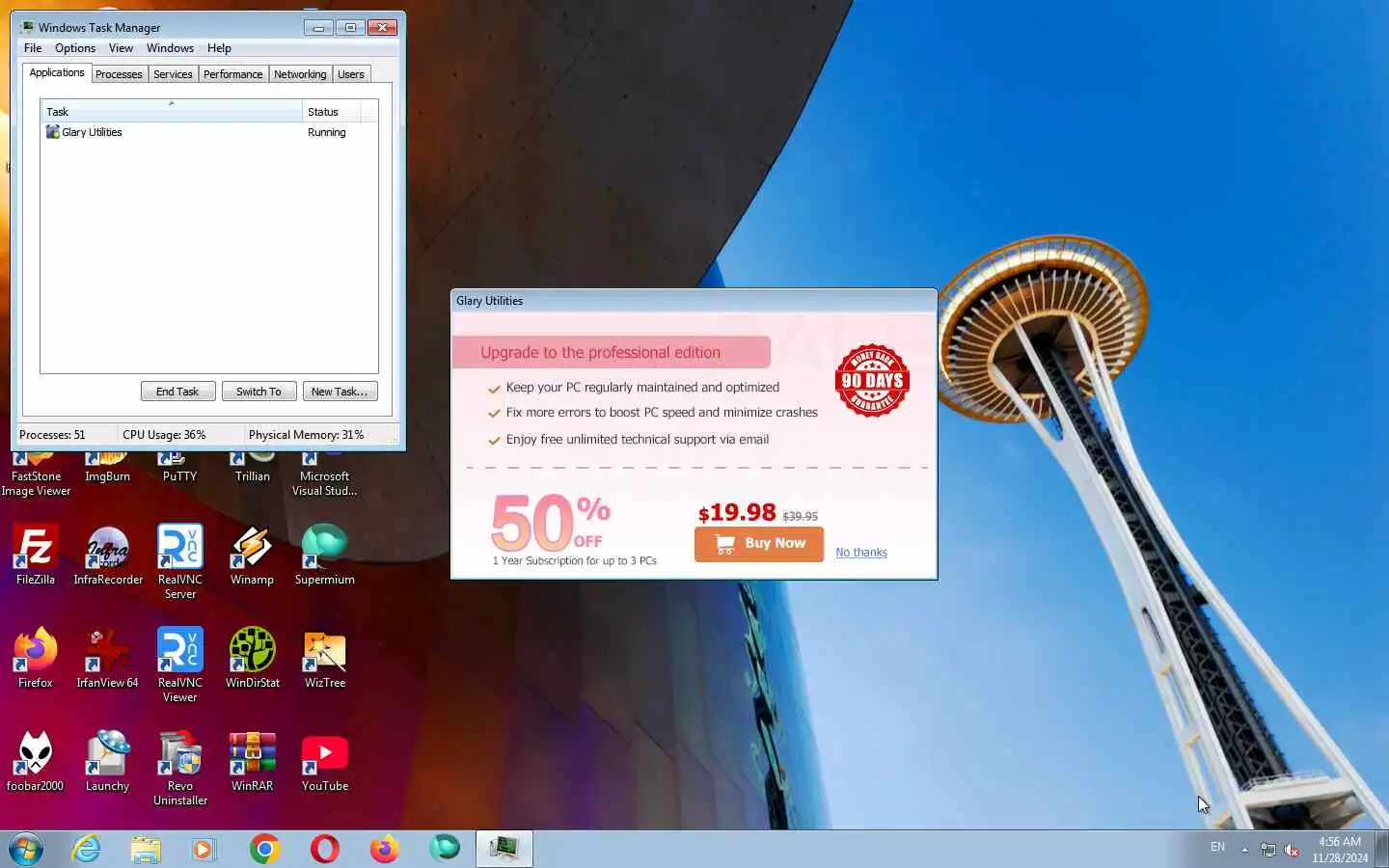Click Buy Now in Glary Utilities
Screen dimensions: 1389x868
click(x=759, y=544)
